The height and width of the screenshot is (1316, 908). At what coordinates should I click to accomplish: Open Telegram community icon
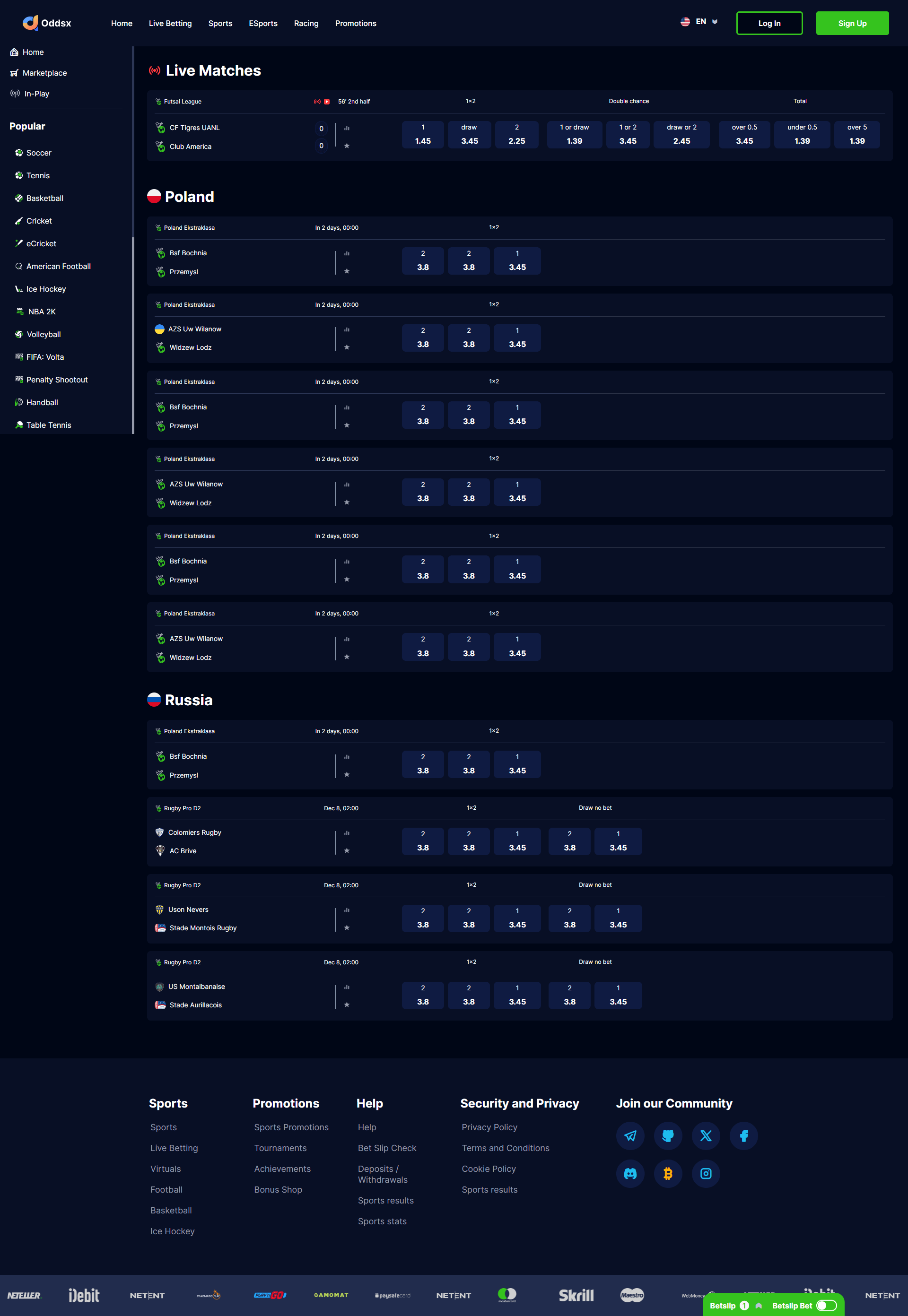(630, 1136)
